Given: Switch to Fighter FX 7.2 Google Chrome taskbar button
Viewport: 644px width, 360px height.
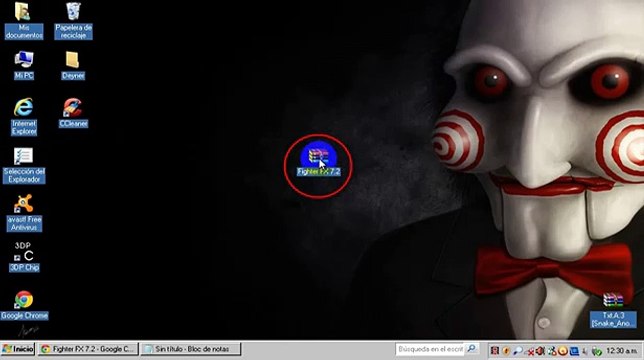Looking at the screenshot, I should tap(88, 349).
